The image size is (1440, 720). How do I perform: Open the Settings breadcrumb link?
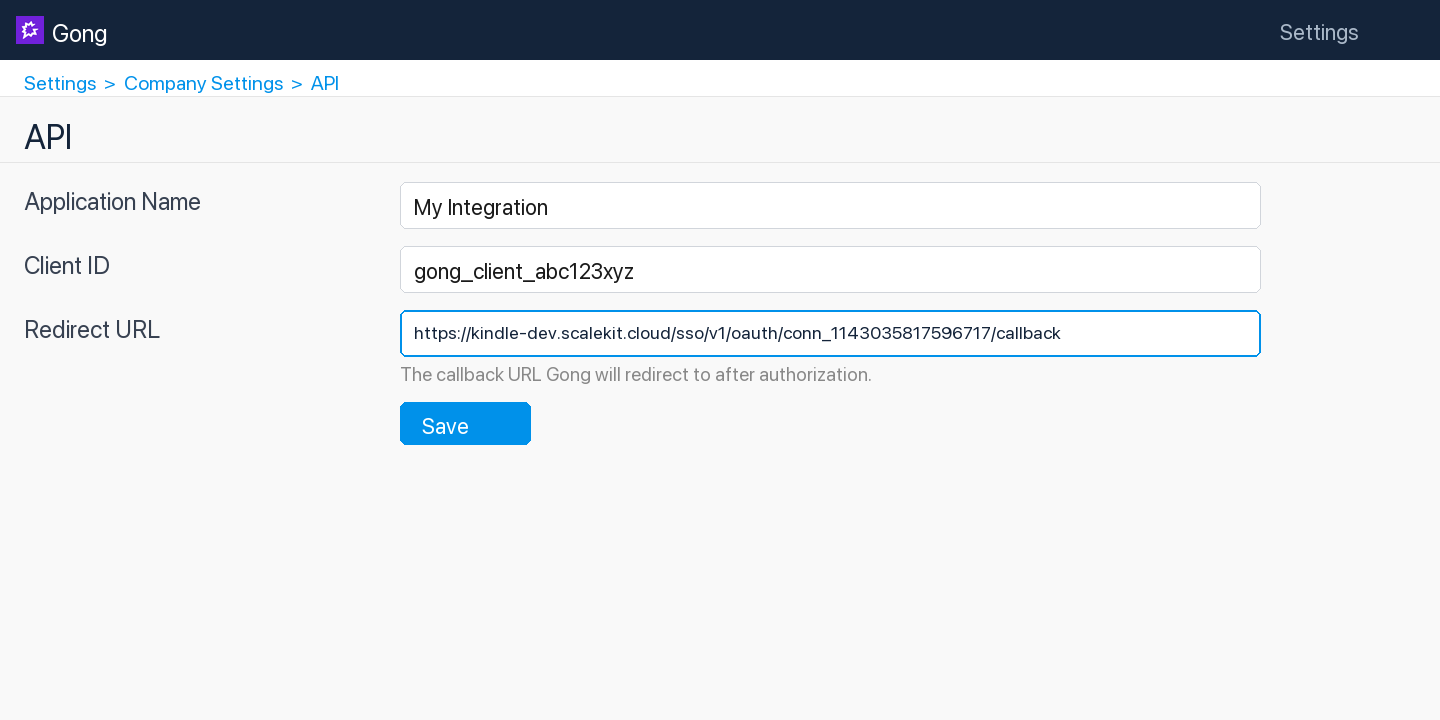[59, 83]
